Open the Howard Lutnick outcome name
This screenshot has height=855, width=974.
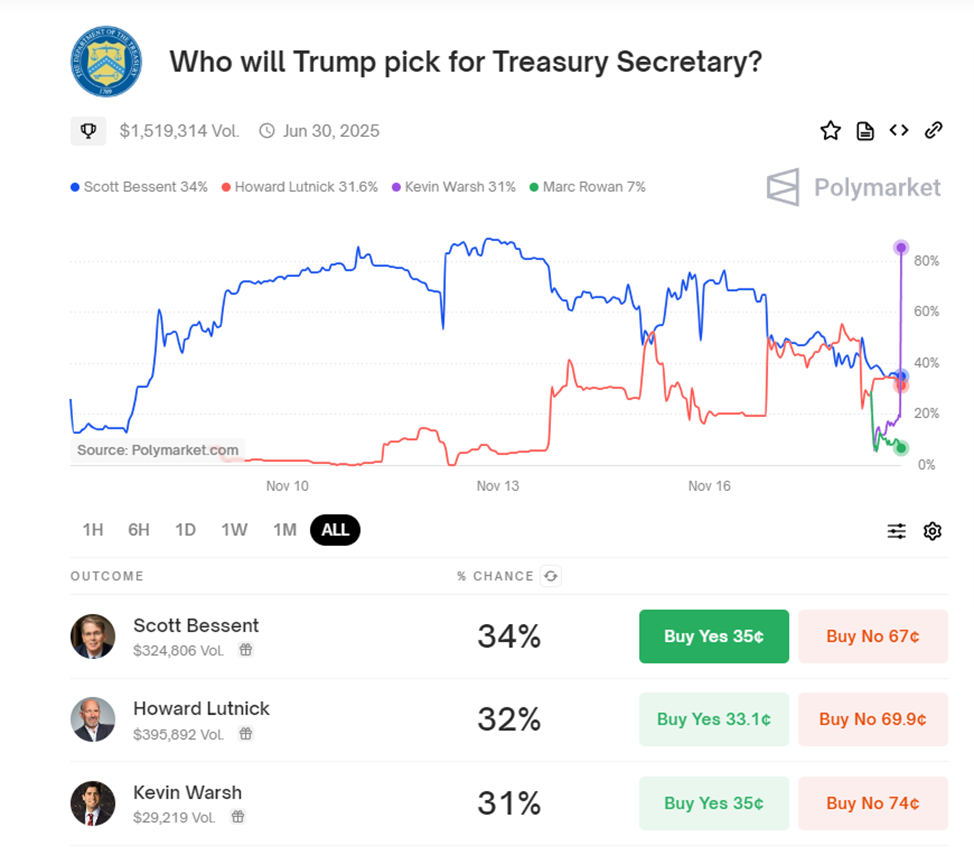[x=201, y=708]
